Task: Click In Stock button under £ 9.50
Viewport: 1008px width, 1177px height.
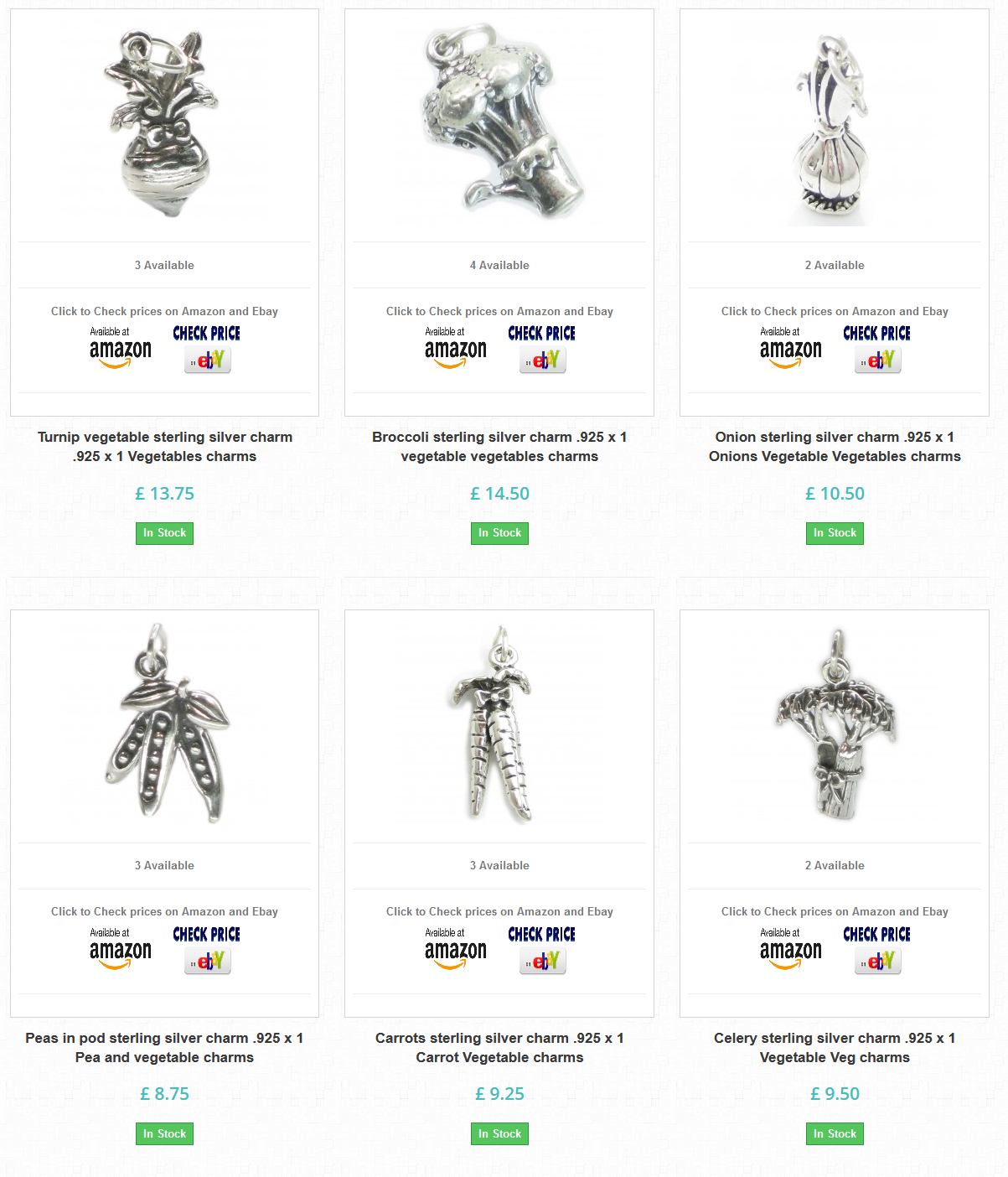Action: [835, 1134]
